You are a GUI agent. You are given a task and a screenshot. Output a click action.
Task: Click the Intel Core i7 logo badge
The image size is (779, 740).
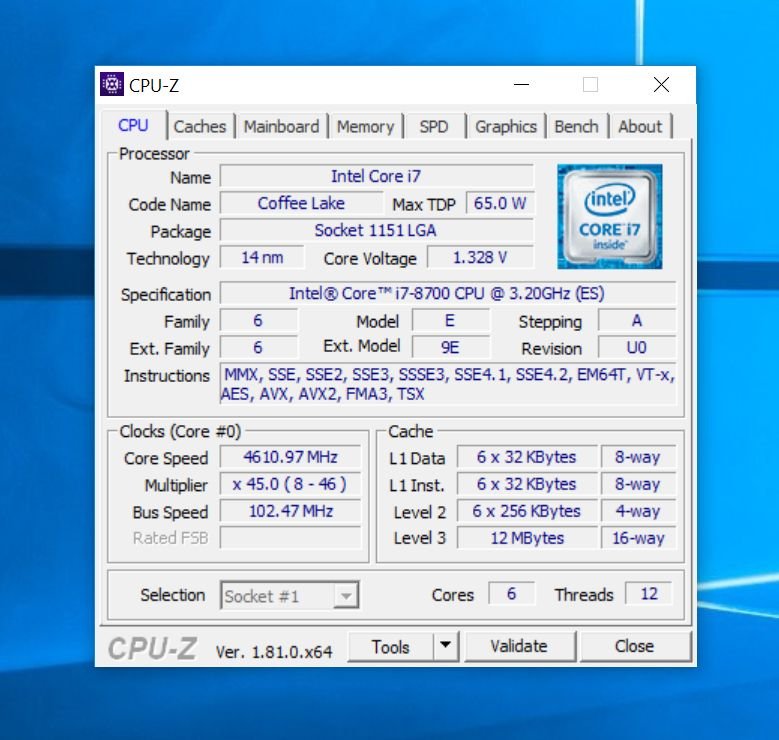pos(610,217)
